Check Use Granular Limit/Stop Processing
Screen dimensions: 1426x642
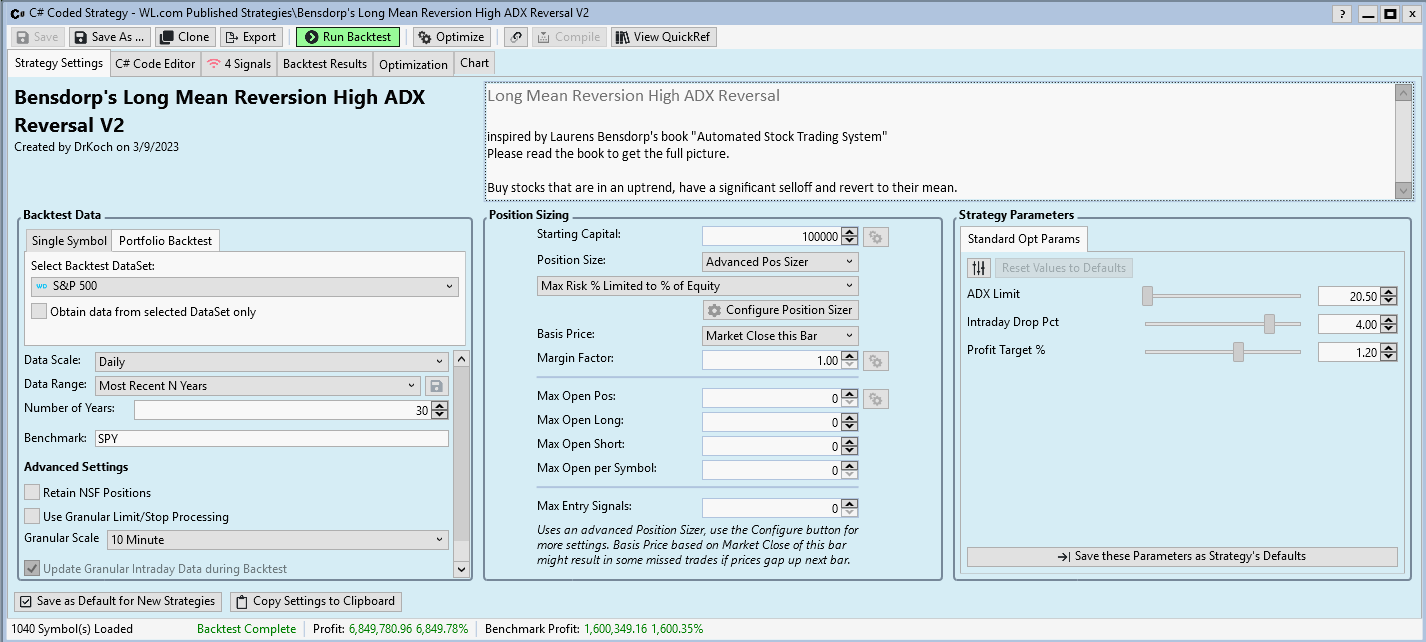point(33,516)
